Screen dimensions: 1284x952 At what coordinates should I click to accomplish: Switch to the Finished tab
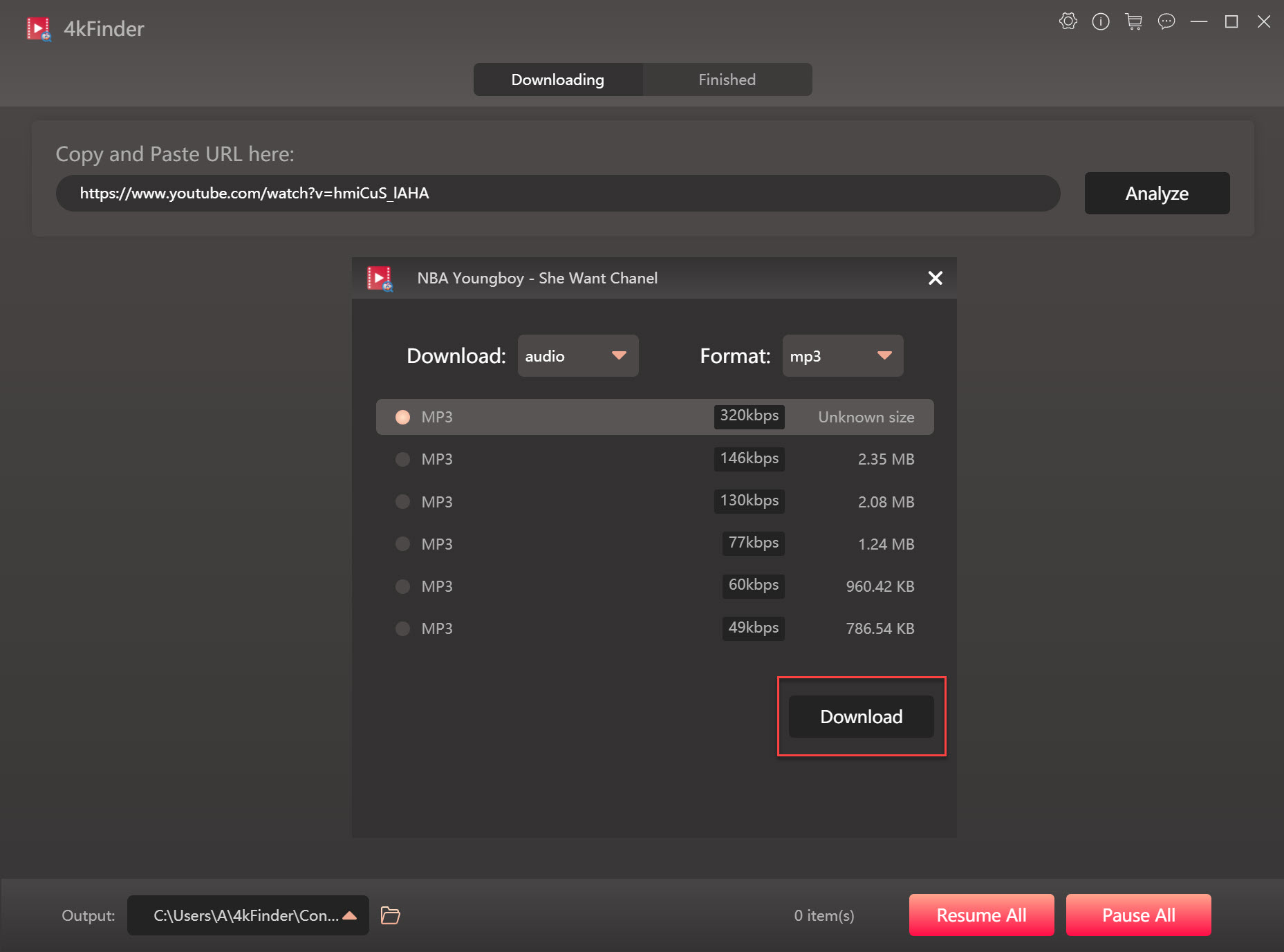(x=727, y=79)
